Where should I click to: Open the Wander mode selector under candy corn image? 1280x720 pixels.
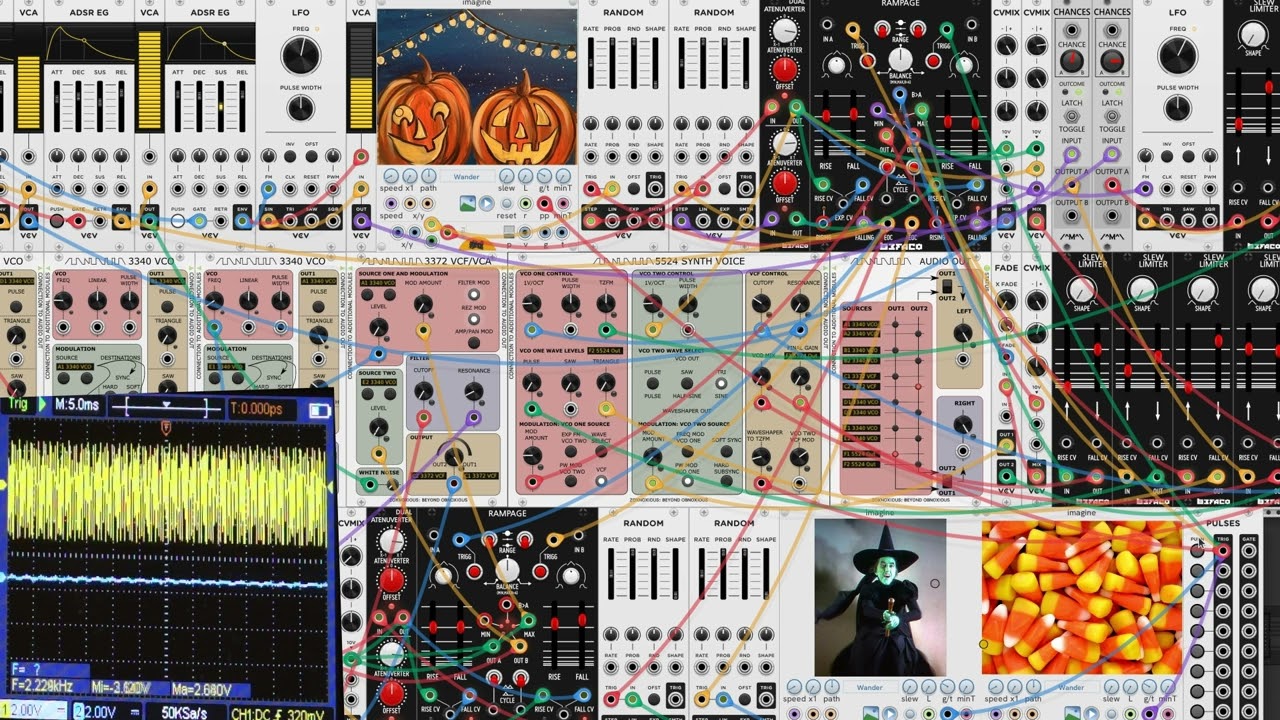tap(1071, 687)
